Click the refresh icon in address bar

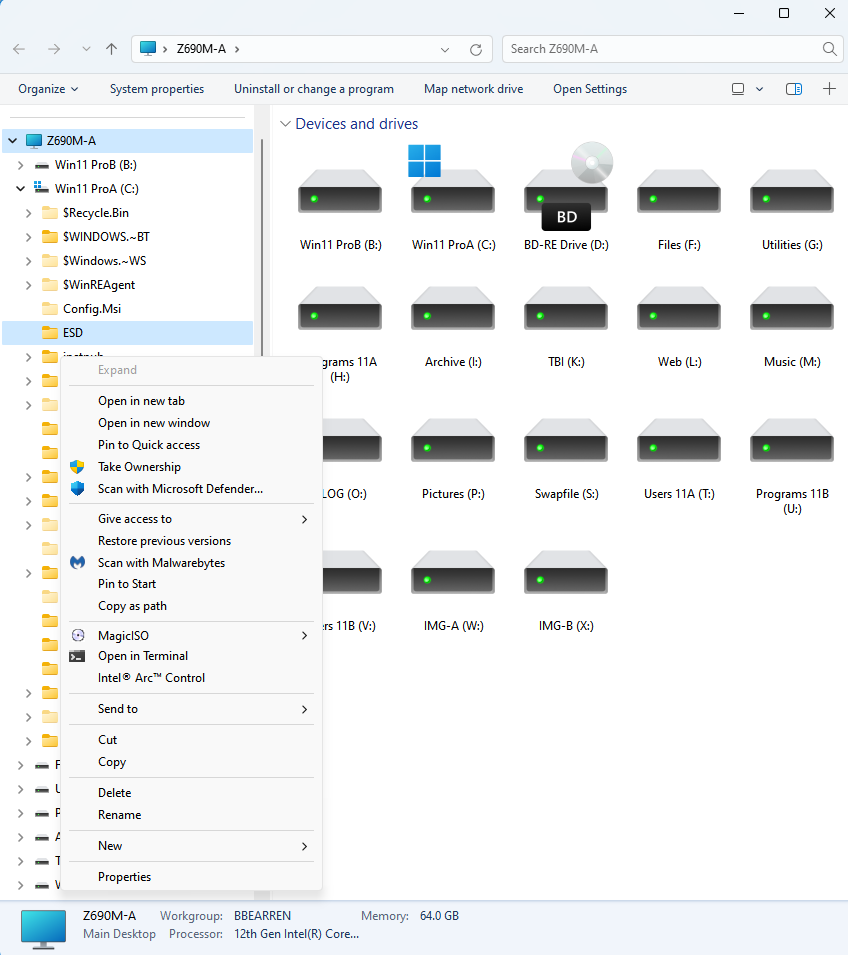(476, 49)
